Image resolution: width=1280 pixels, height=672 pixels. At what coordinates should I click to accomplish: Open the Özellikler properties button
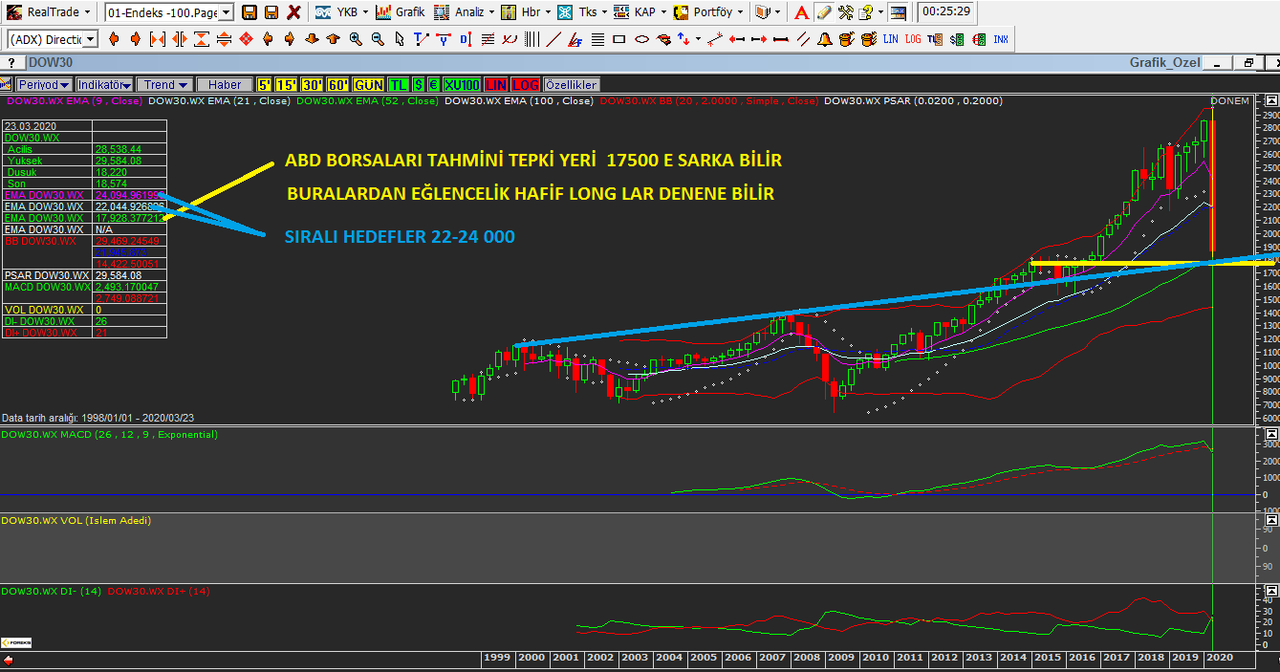pyautogui.click(x=571, y=85)
